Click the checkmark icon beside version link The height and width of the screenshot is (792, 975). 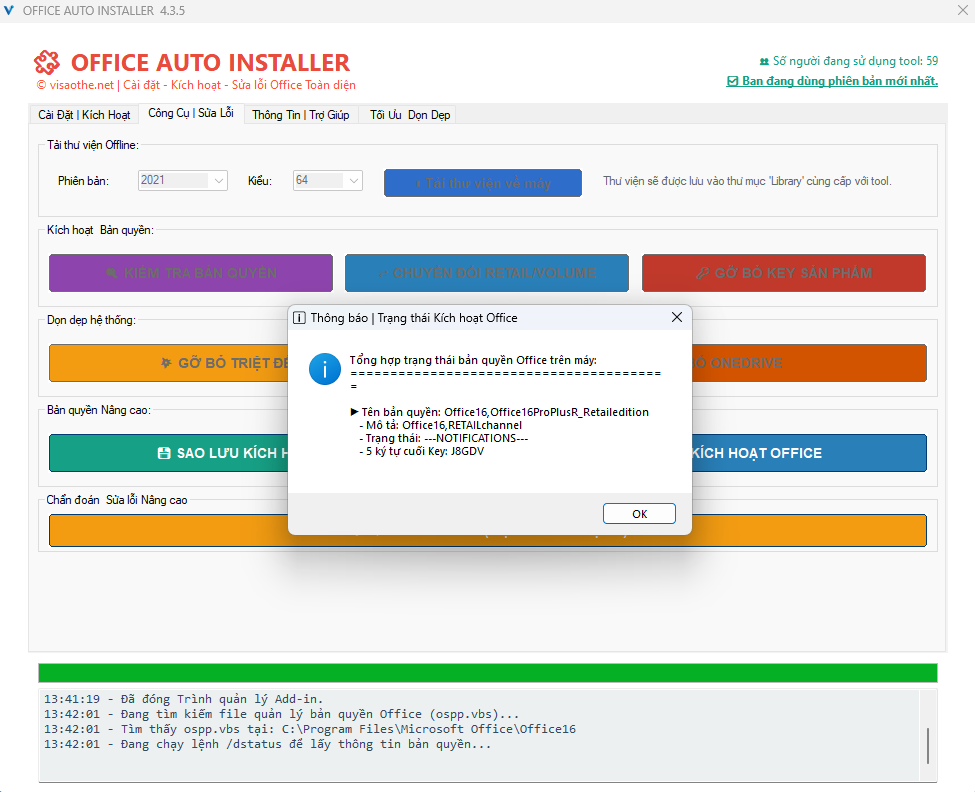coord(732,81)
